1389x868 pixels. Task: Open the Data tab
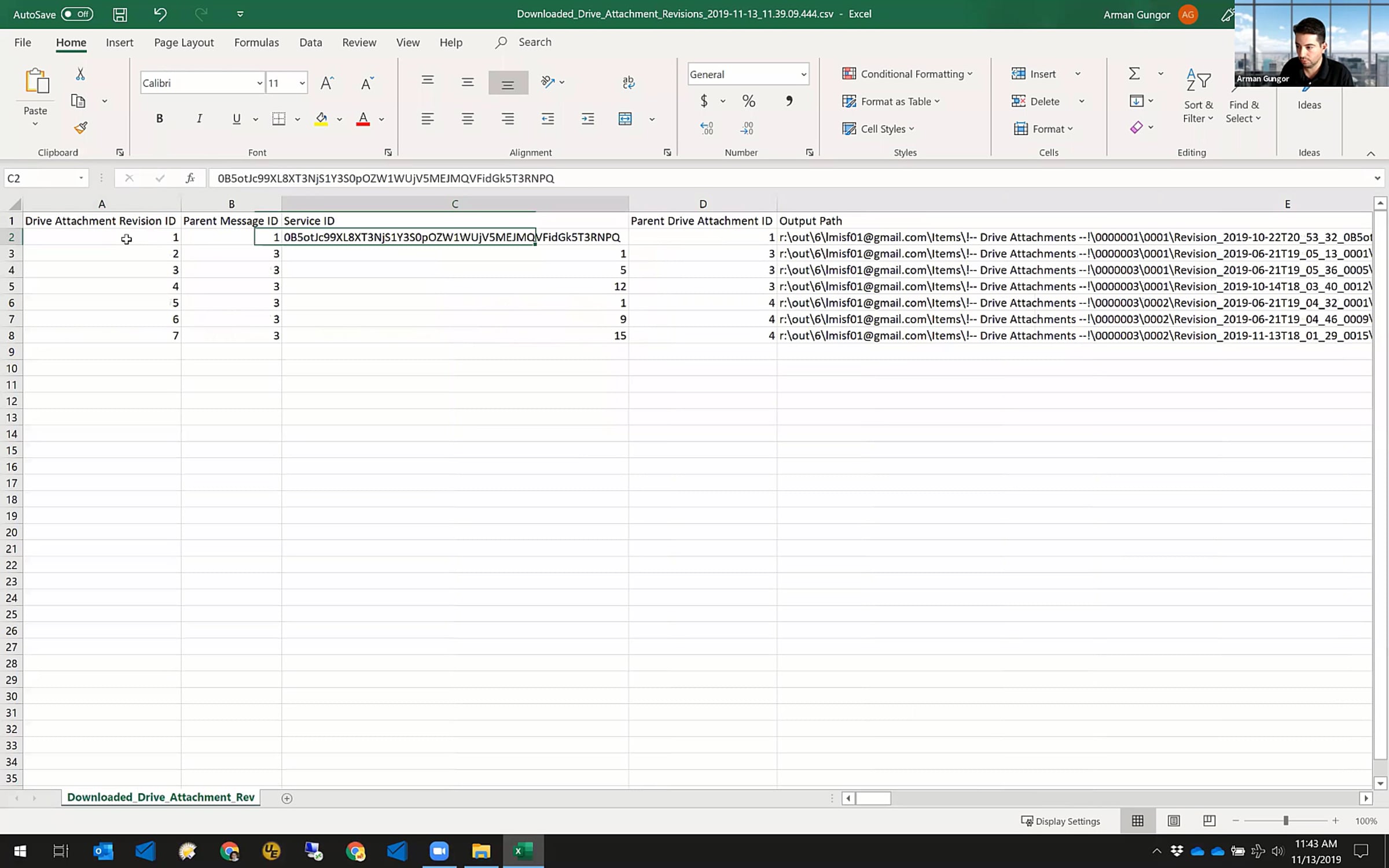tap(311, 42)
